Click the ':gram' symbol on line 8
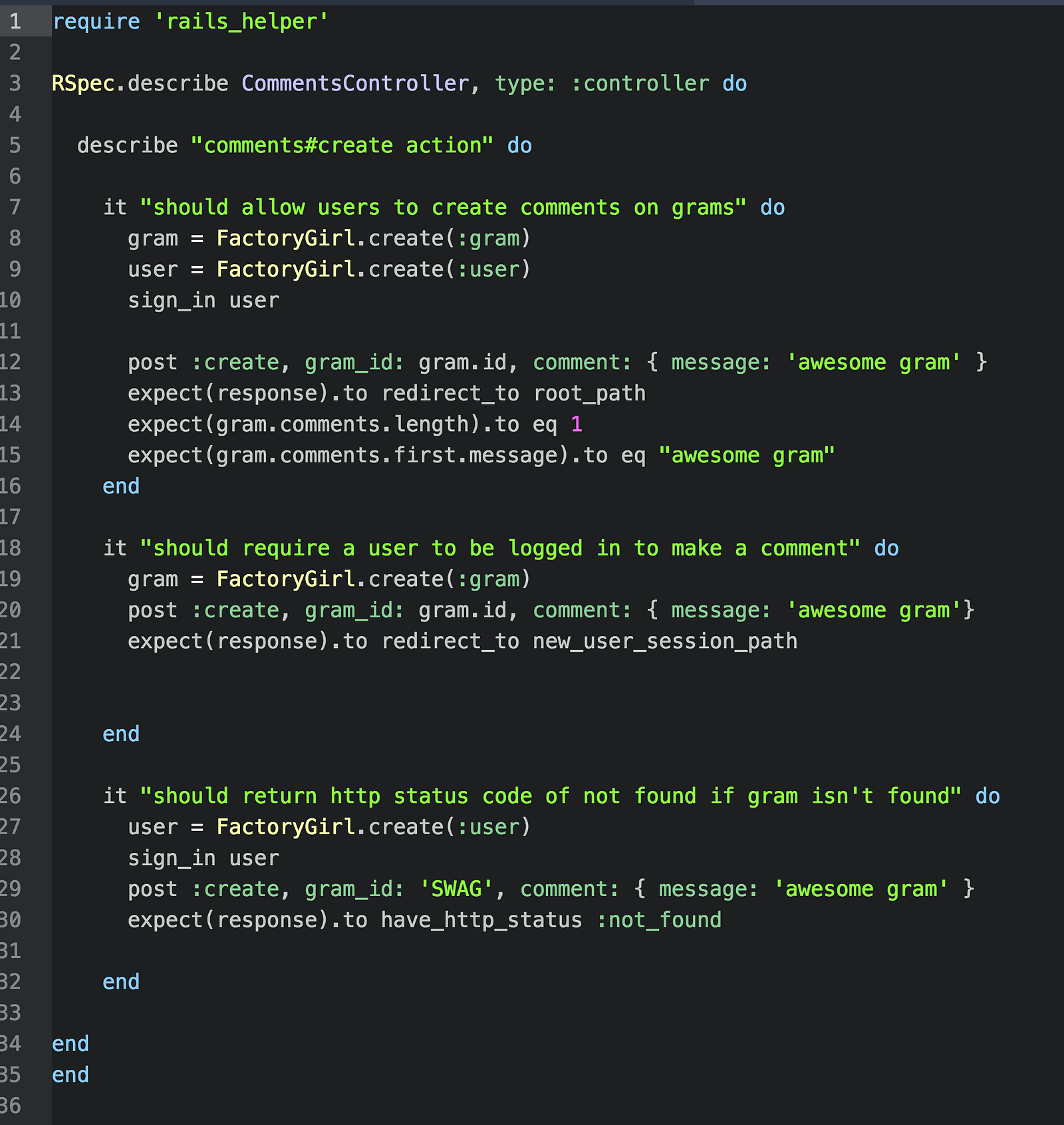1064x1125 pixels. click(x=488, y=238)
